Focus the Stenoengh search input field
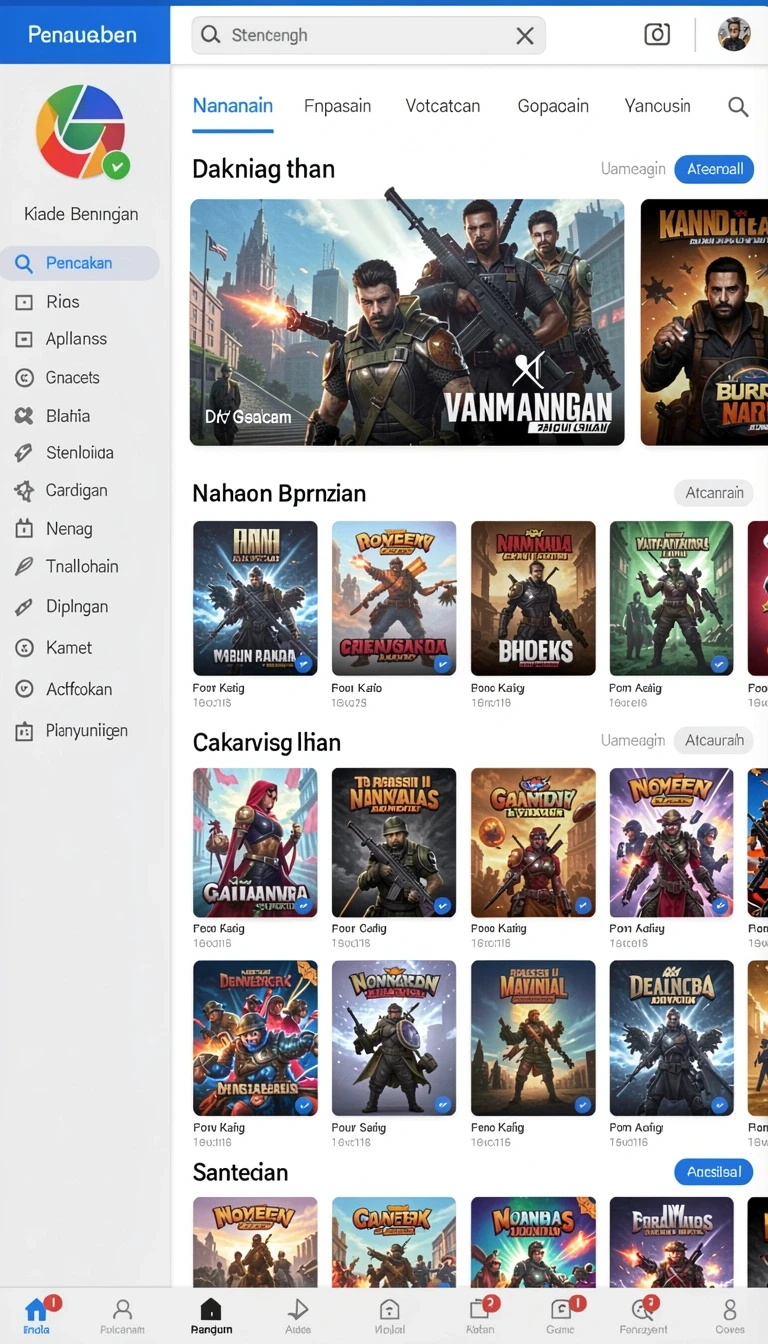The height and width of the screenshot is (1344, 768). [x=368, y=35]
